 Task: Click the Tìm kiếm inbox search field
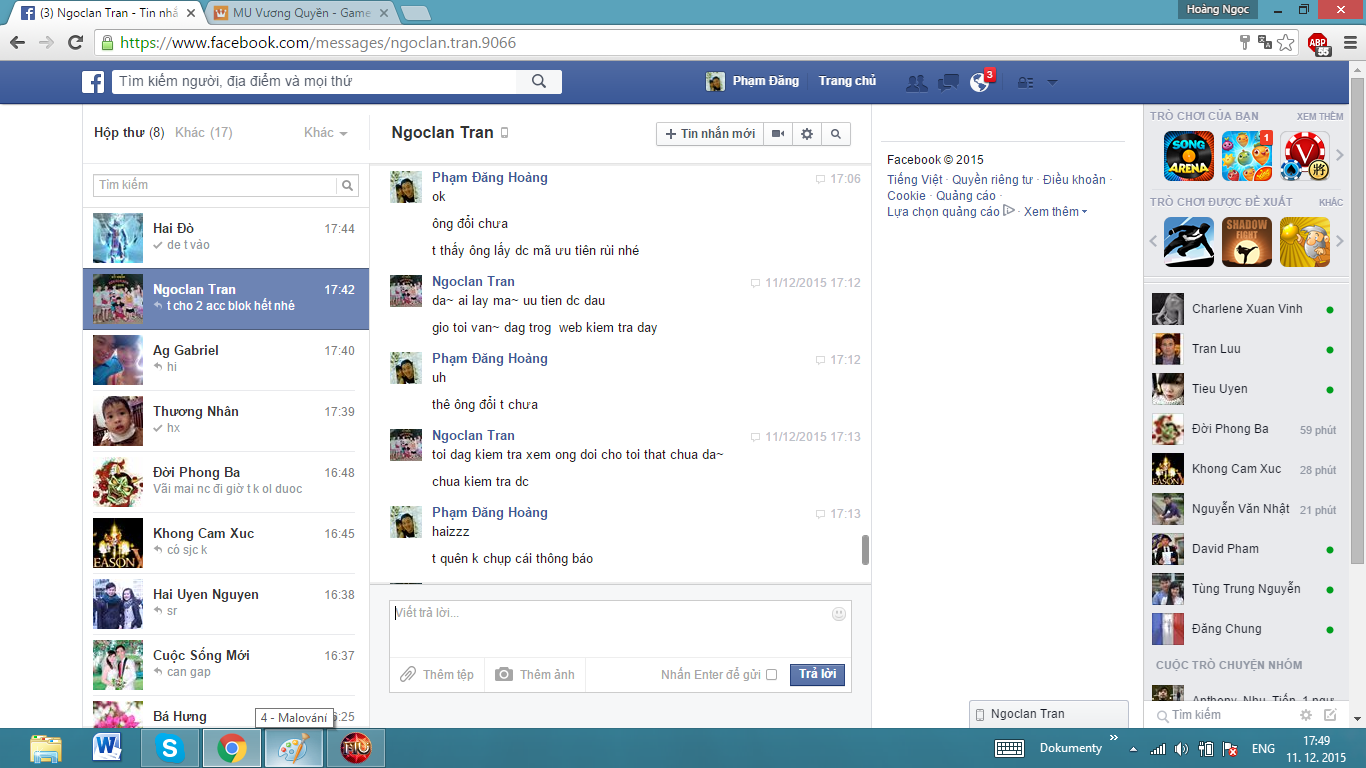click(x=215, y=186)
